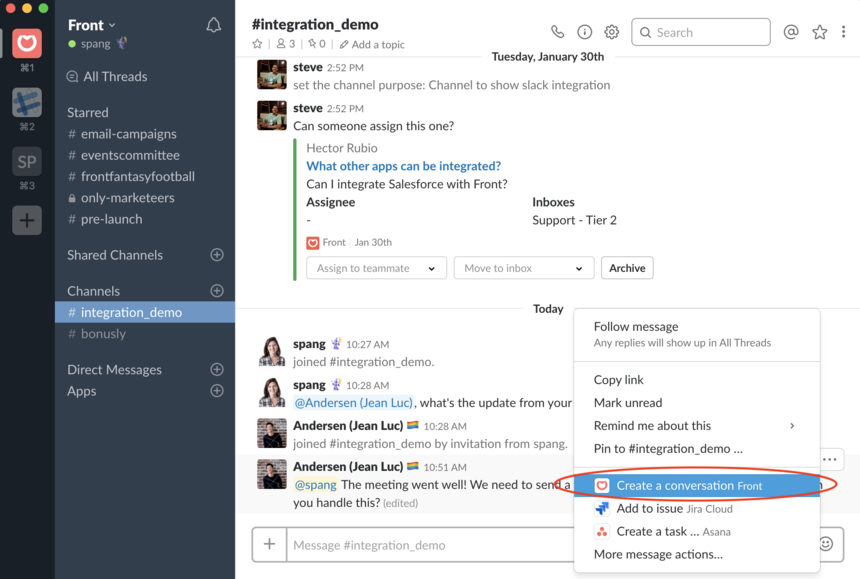This screenshot has width=860, height=579.
Task: Open the more options vertical dots
Action: (x=844, y=32)
